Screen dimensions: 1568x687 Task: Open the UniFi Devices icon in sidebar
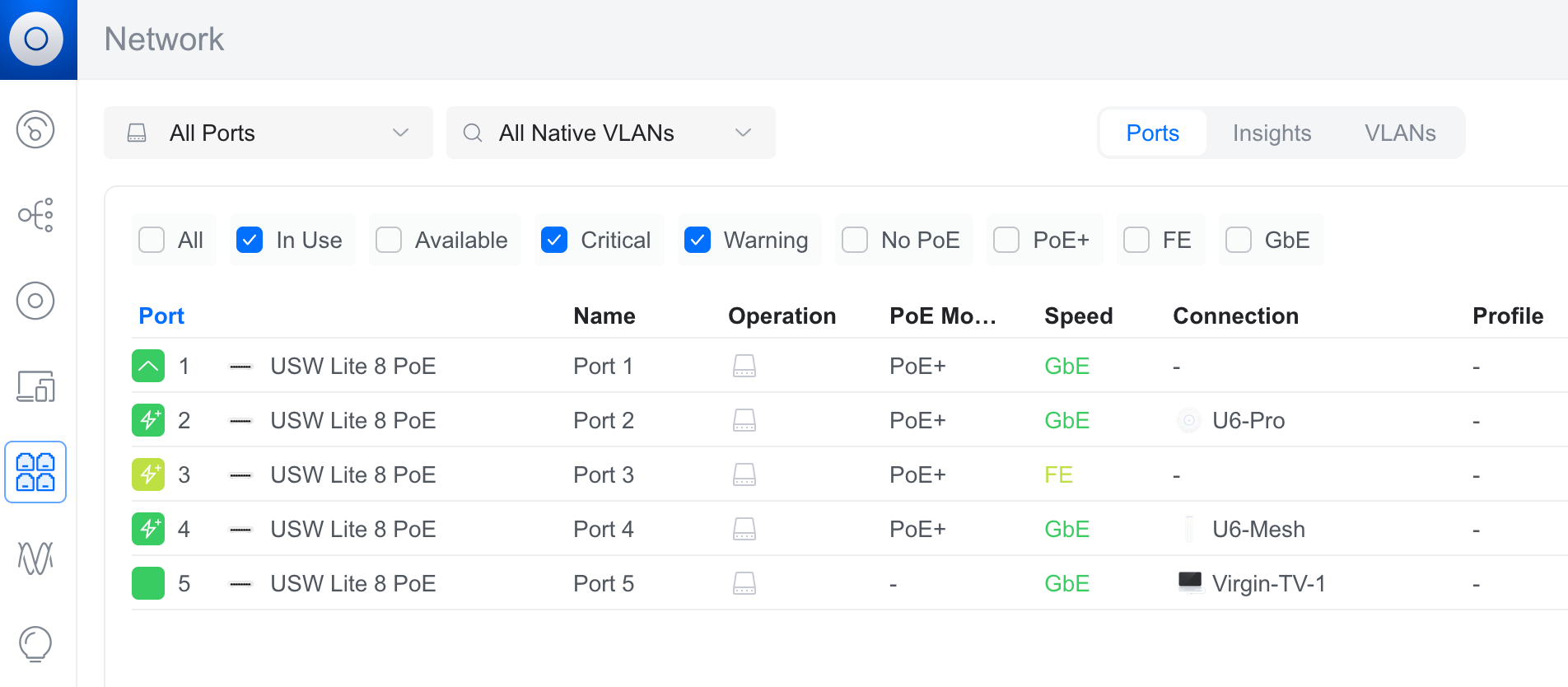35,301
